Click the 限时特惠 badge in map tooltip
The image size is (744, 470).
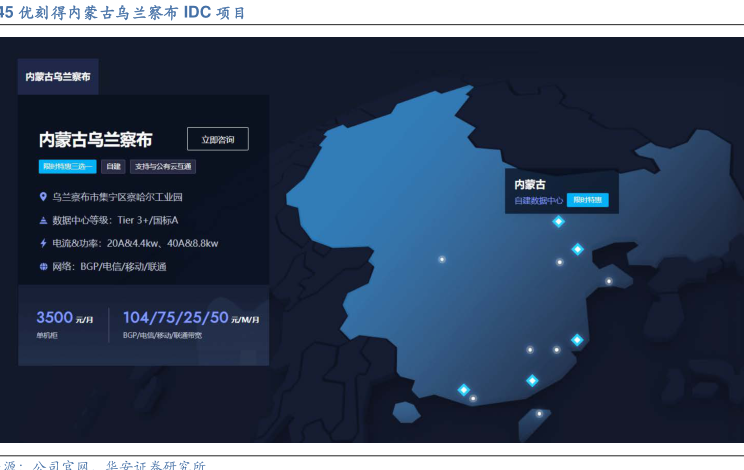587,200
